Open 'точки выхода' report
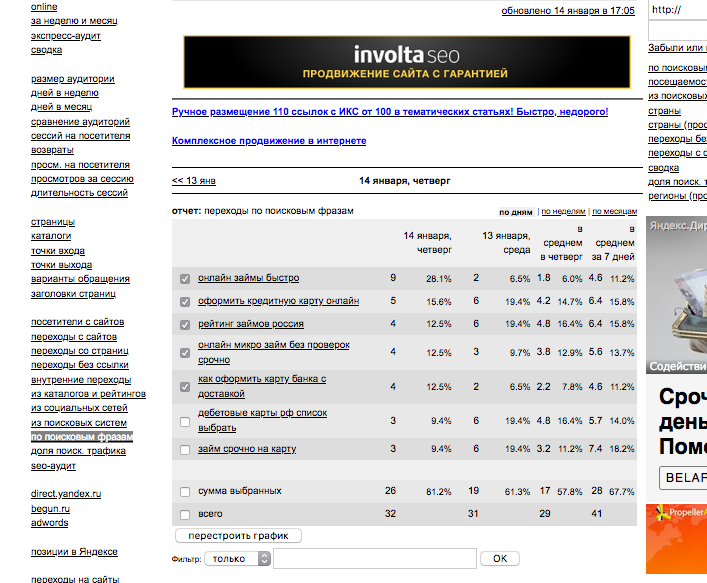 tap(61, 265)
